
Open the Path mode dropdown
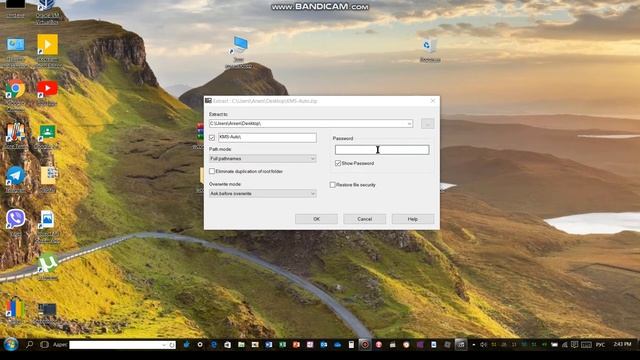tap(262, 158)
